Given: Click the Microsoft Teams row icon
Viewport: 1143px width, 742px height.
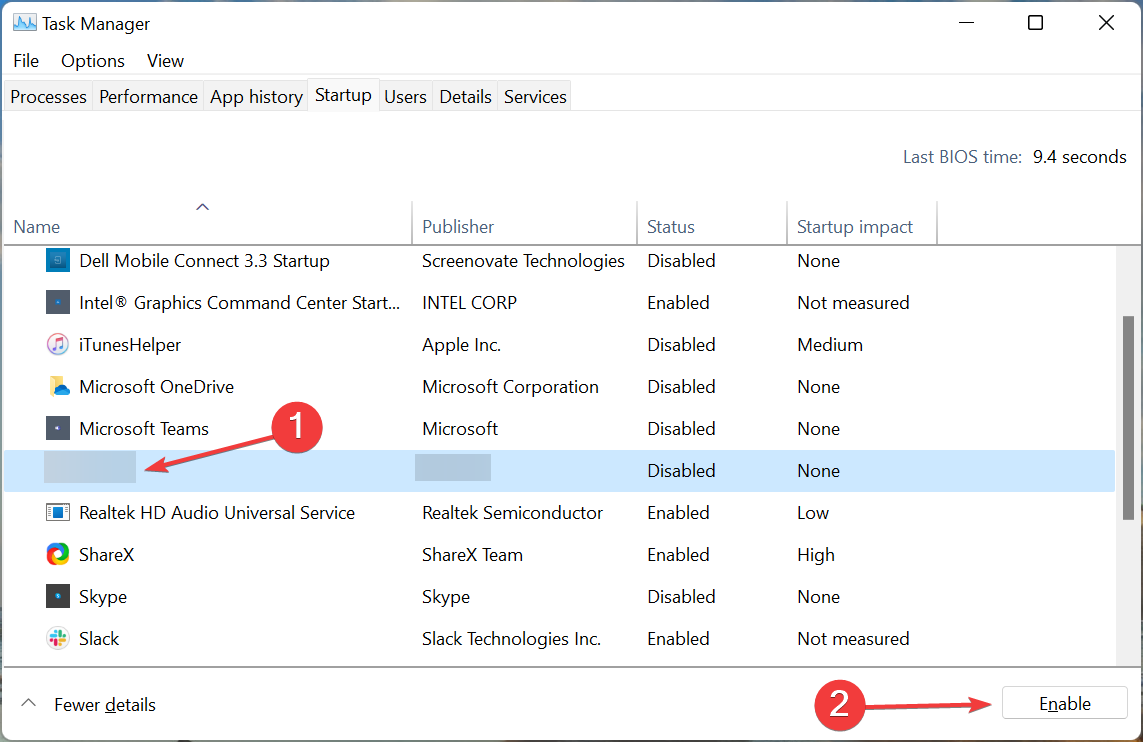Looking at the screenshot, I should click(x=58, y=428).
